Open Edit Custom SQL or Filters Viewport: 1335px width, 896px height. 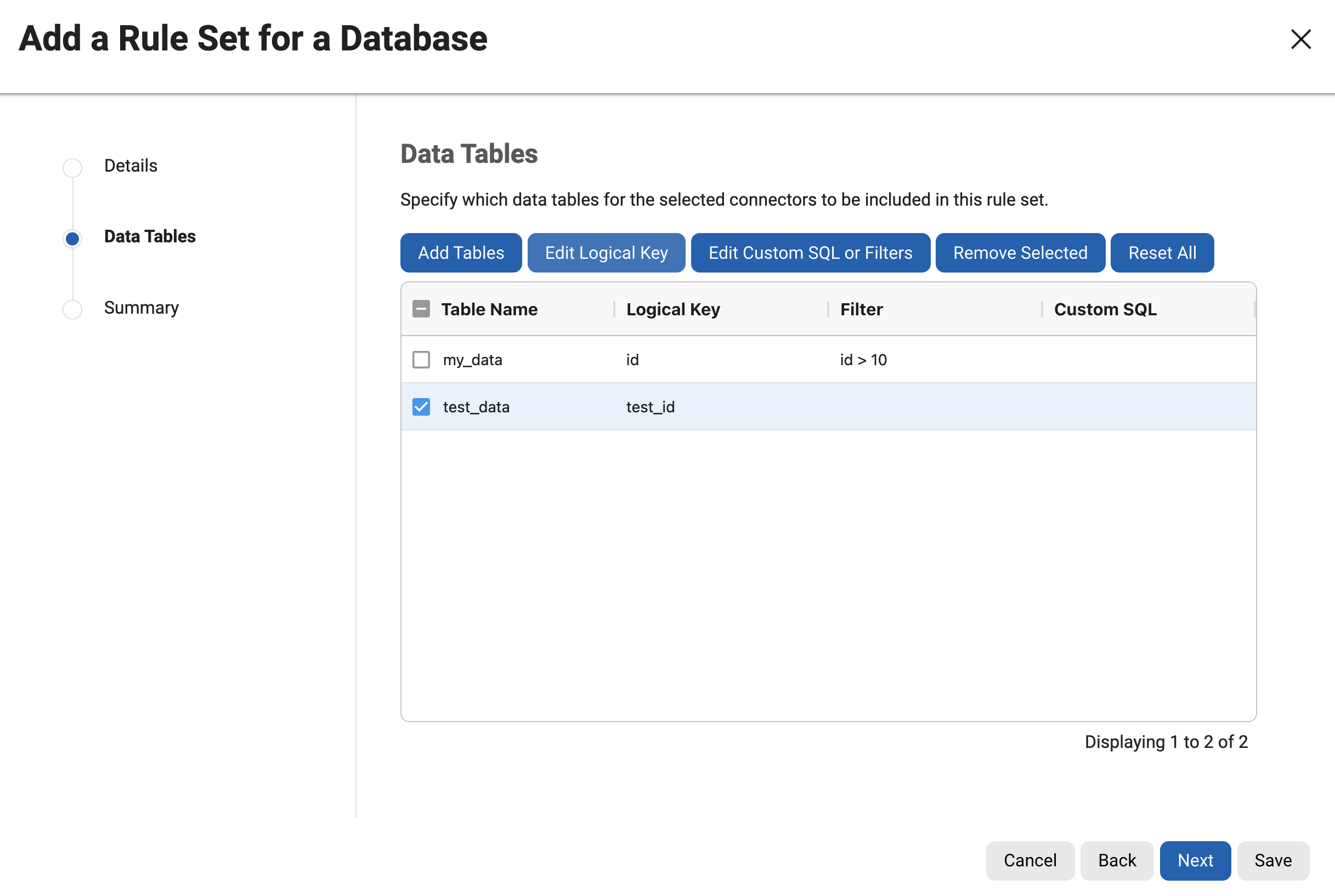pyautogui.click(x=810, y=253)
